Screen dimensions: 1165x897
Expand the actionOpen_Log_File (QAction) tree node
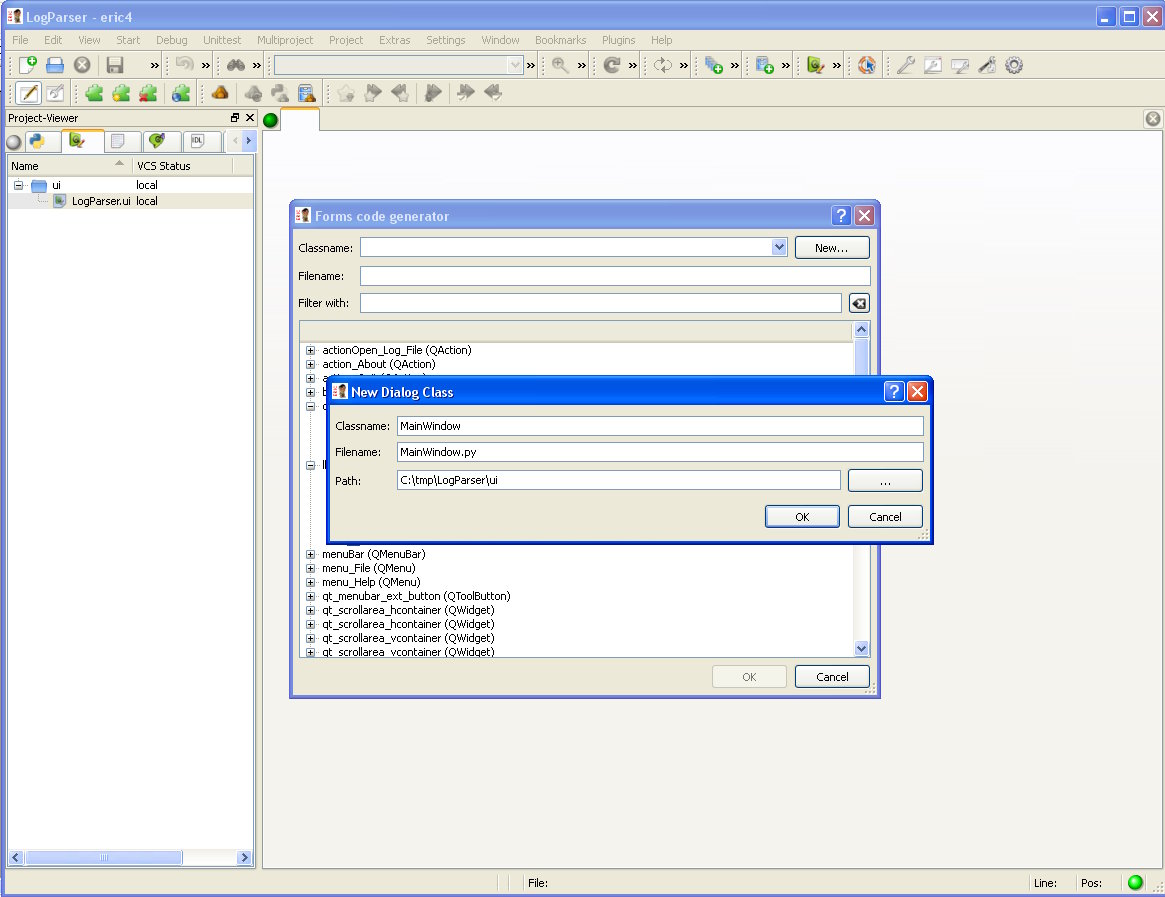tap(311, 350)
